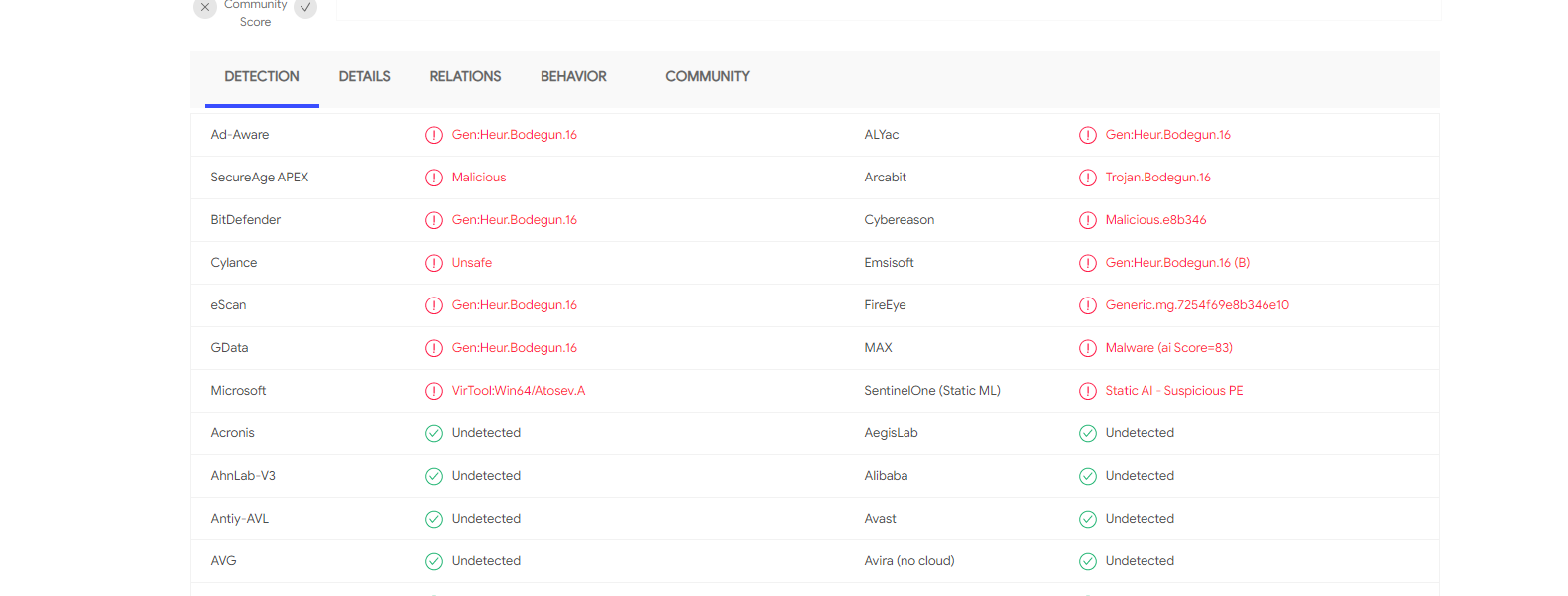Switch to the BEHAVIOR tab
The height and width of the screenshot is (596, 1568).
point(573,76)
